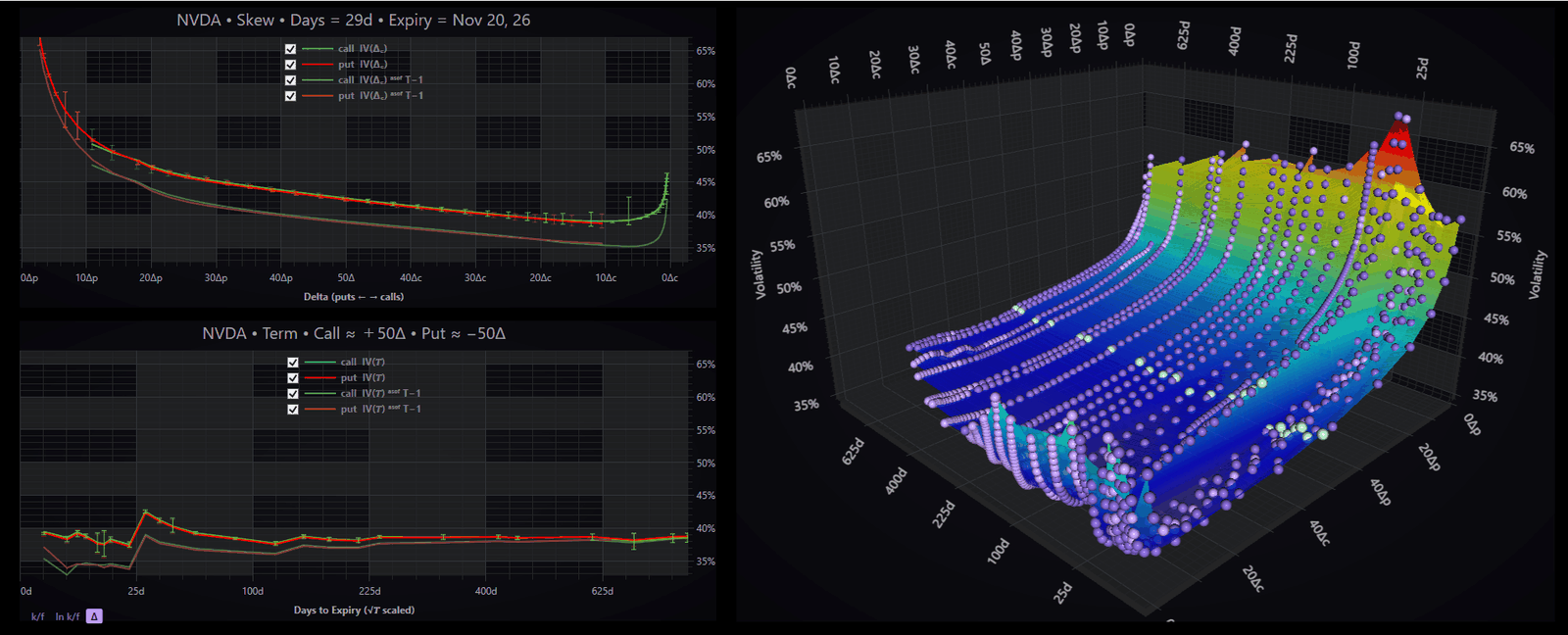1568x635 pixels.
Task: Toggle call IV(Δ) asof T−1 checkbox in skew chart
Action: pyautogui.click(x=290, y=80)
